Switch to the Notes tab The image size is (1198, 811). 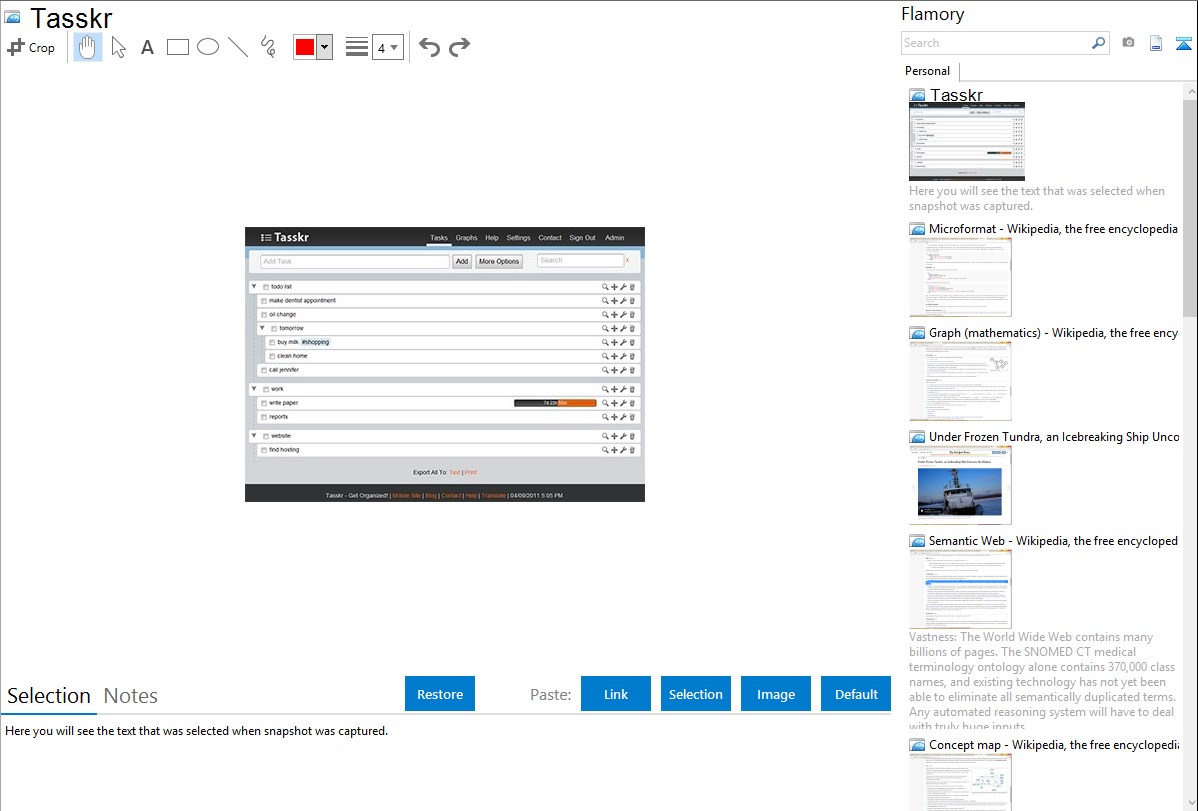[x=131, y=696]
